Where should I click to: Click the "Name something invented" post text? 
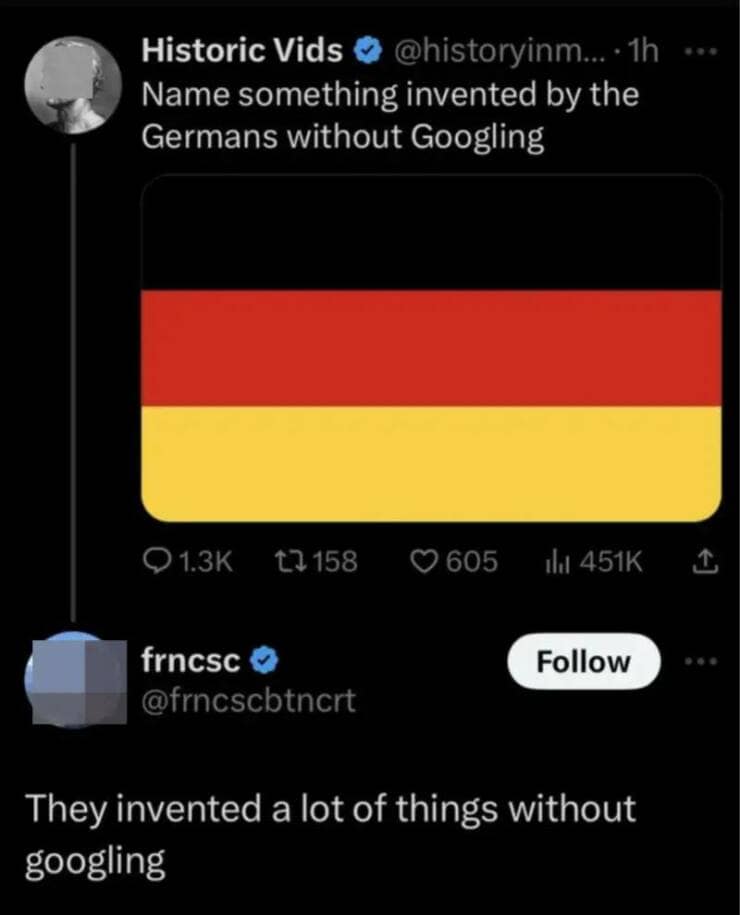pyautogui.click(x=390, y=116)
